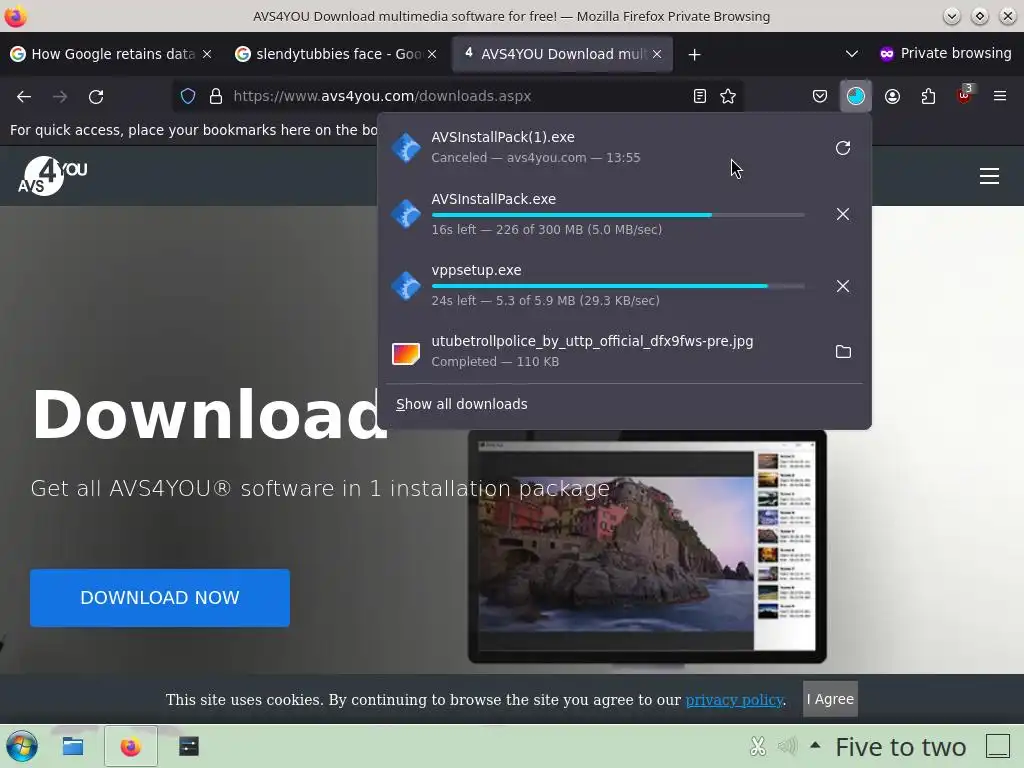Viewport: 1024px width, 768px height.
Task: Click the Private browsing indicator
Action: [x=945, y=54]
